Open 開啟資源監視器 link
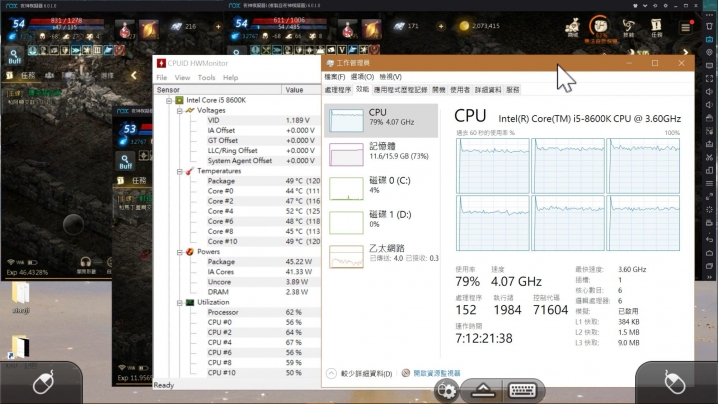Image resolution: width=720 pixels, height=404 pixels. click(x=437, y=373)
